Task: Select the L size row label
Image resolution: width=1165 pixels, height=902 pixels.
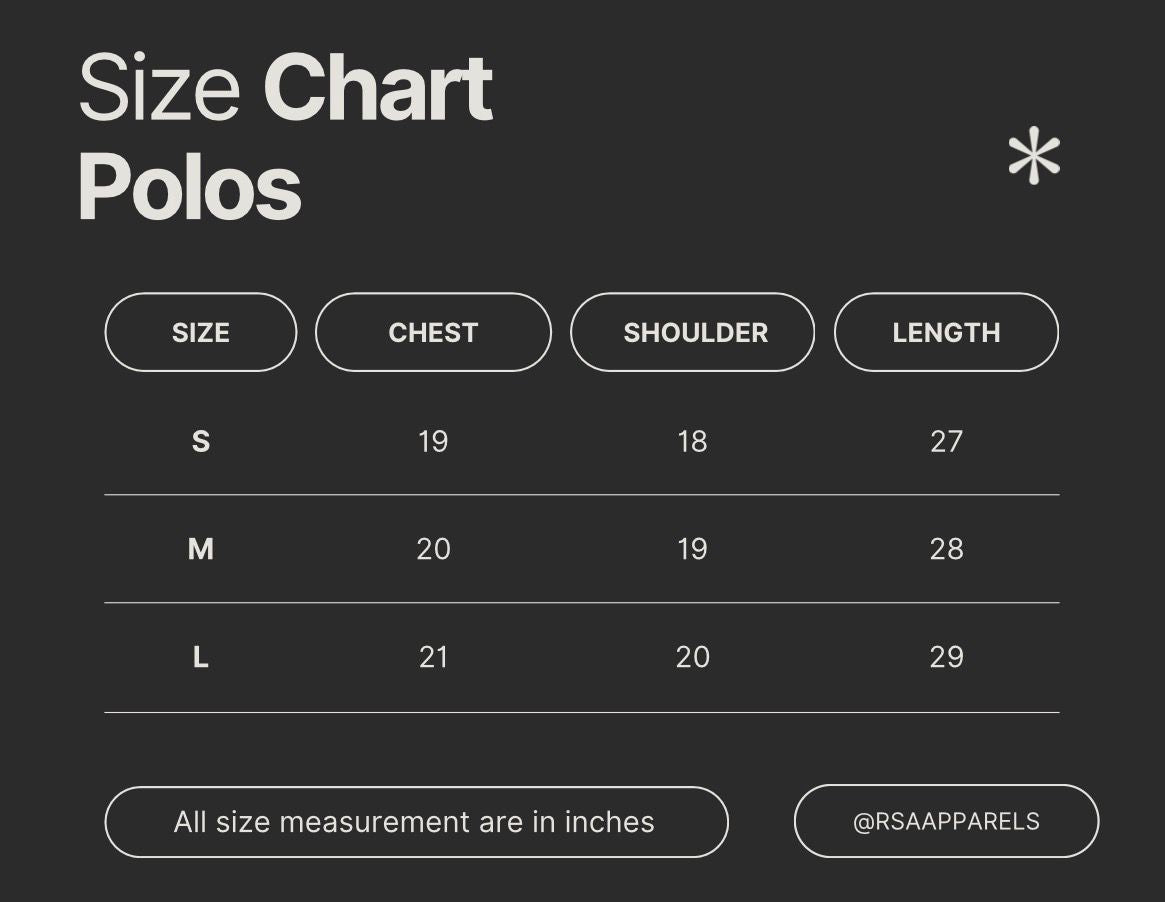Action: pos(201,657)
